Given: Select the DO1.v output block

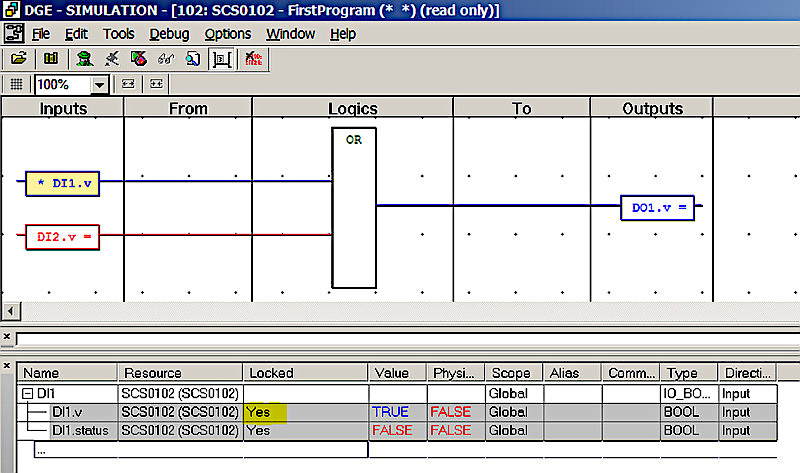Looking at the screenshot, I should coord(657,208).
